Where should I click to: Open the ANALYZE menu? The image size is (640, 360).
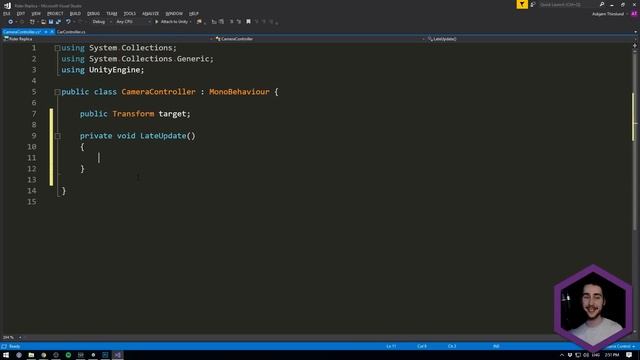tap(151, 13)
